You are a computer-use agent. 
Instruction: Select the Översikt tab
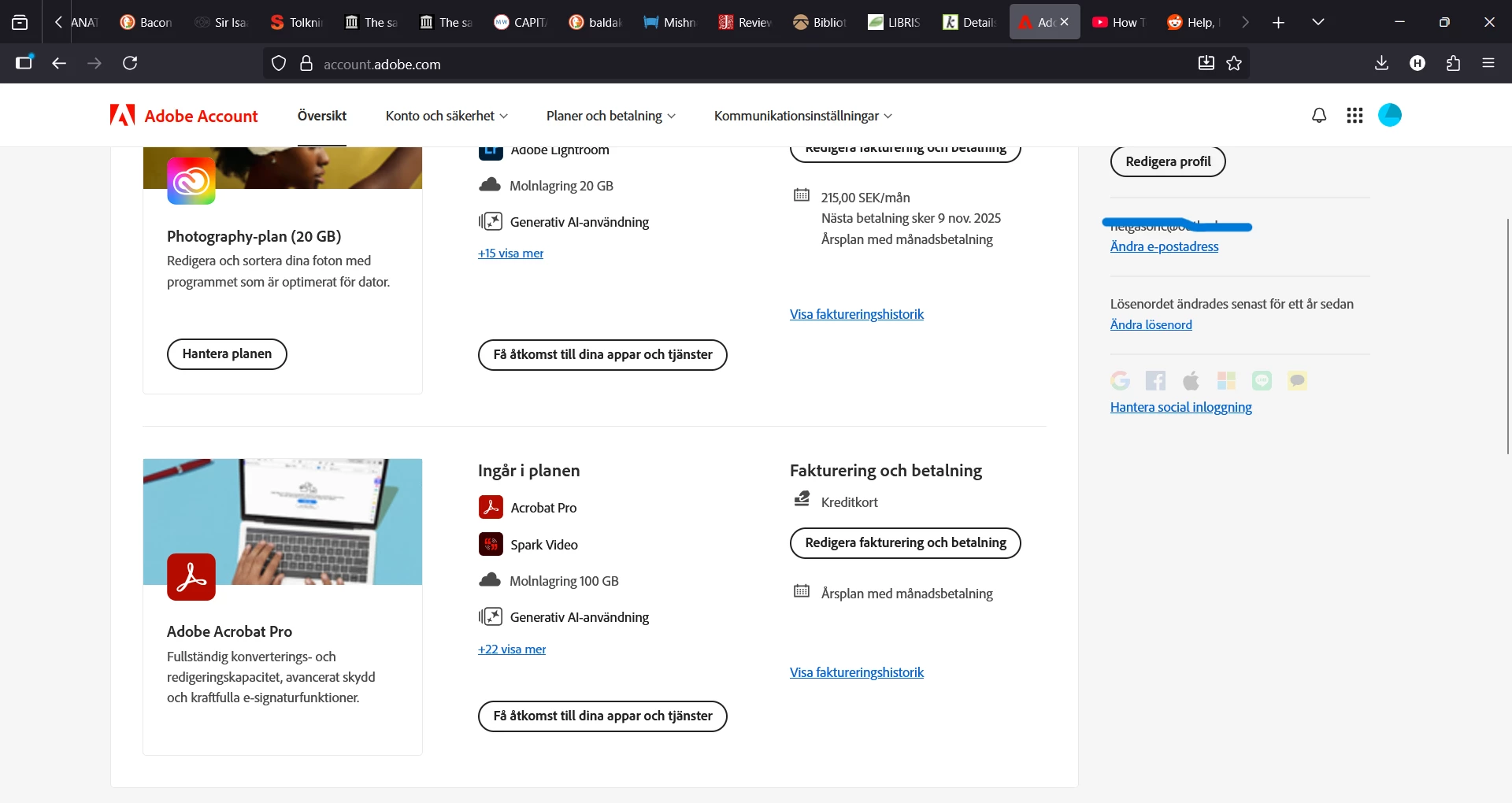click(x=322, y=116)
